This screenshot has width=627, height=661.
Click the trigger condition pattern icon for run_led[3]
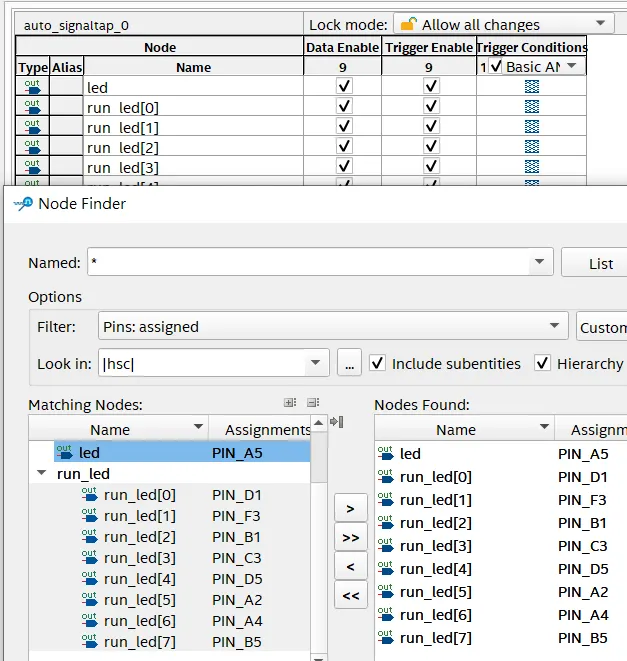(x=532, y=167)
